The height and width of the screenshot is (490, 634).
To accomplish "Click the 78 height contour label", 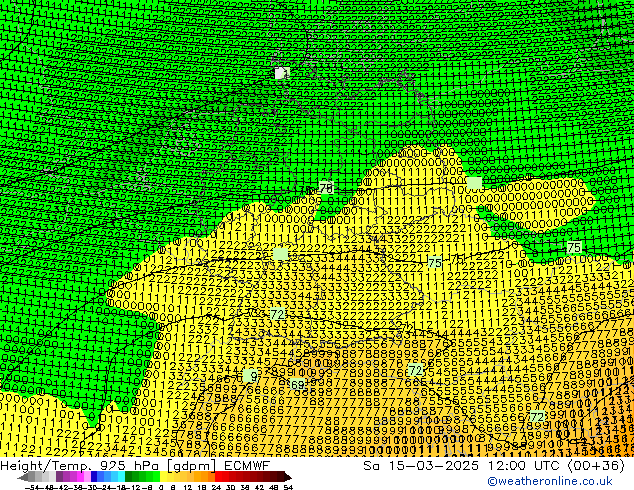I will pyautogui.click(x=326, y=188).
